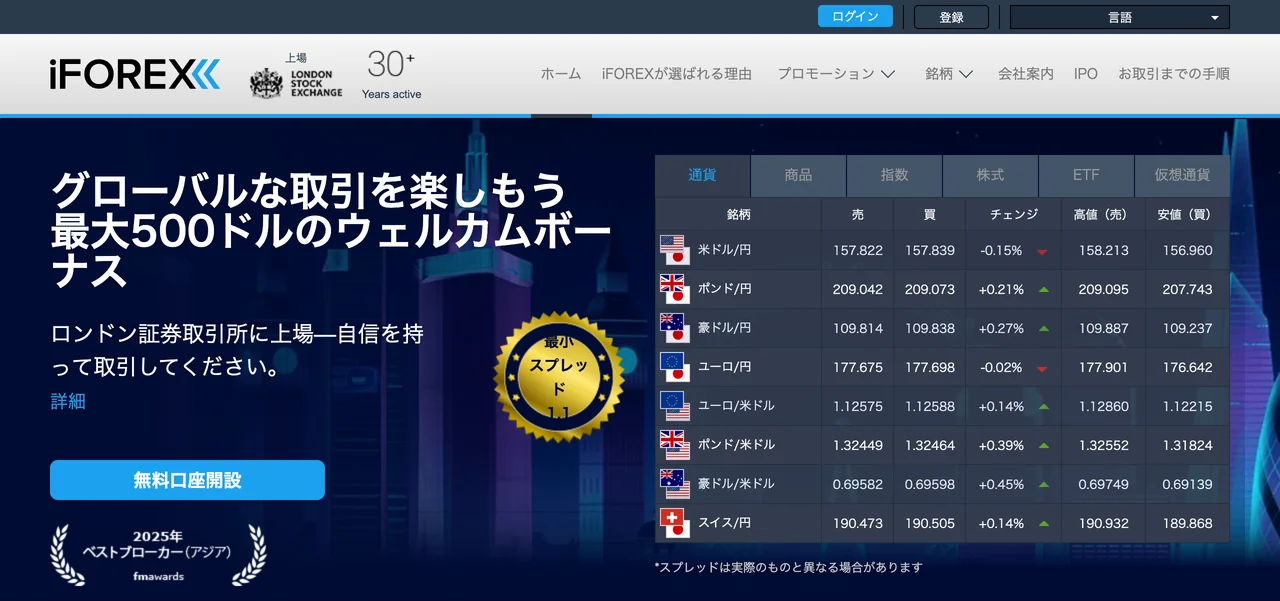This screenshot has width=1280, height=601.
Task: Click the スイス/円 instrument name
Action: point(724,523)
